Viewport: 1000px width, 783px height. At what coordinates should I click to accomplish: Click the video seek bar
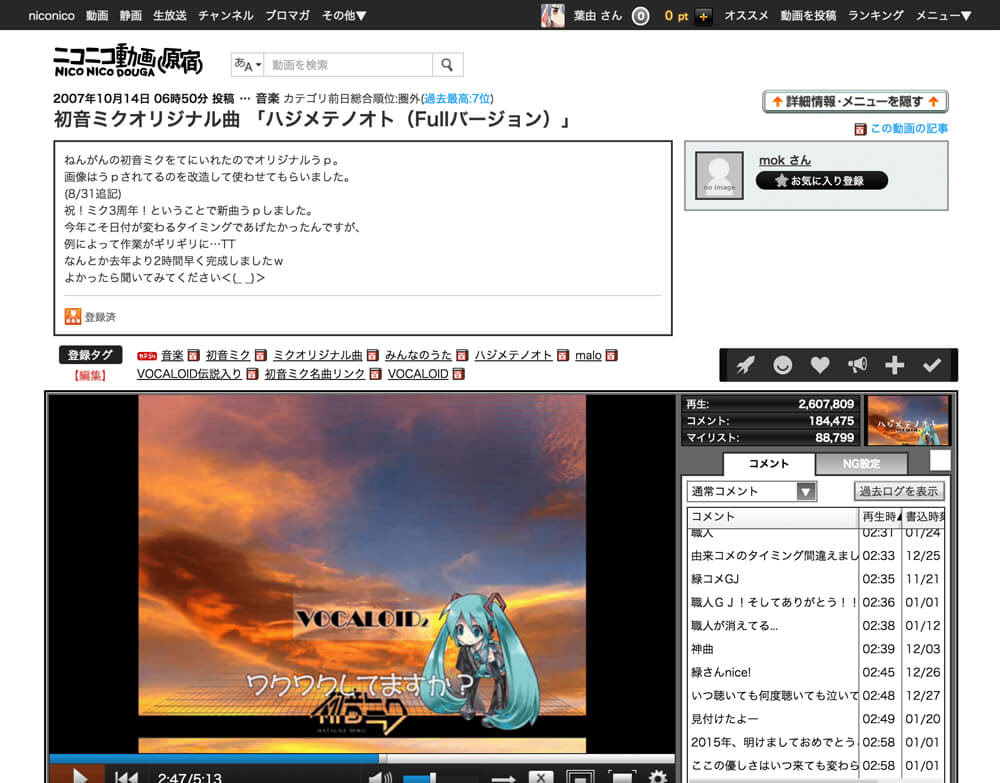coord(362,758)
